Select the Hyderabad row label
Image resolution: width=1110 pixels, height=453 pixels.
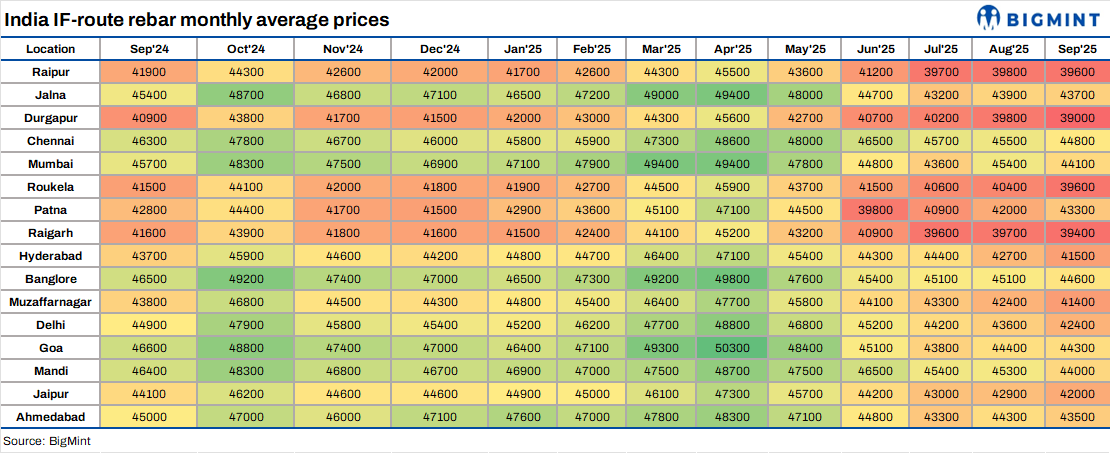pos(50,256)
